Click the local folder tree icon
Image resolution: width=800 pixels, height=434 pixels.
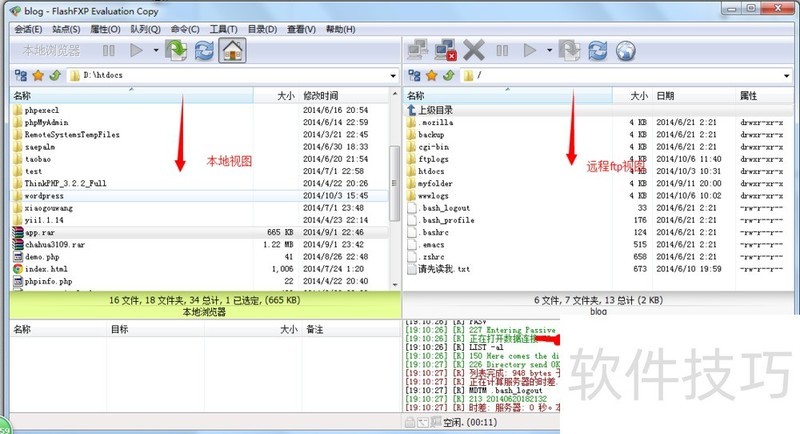21,75
